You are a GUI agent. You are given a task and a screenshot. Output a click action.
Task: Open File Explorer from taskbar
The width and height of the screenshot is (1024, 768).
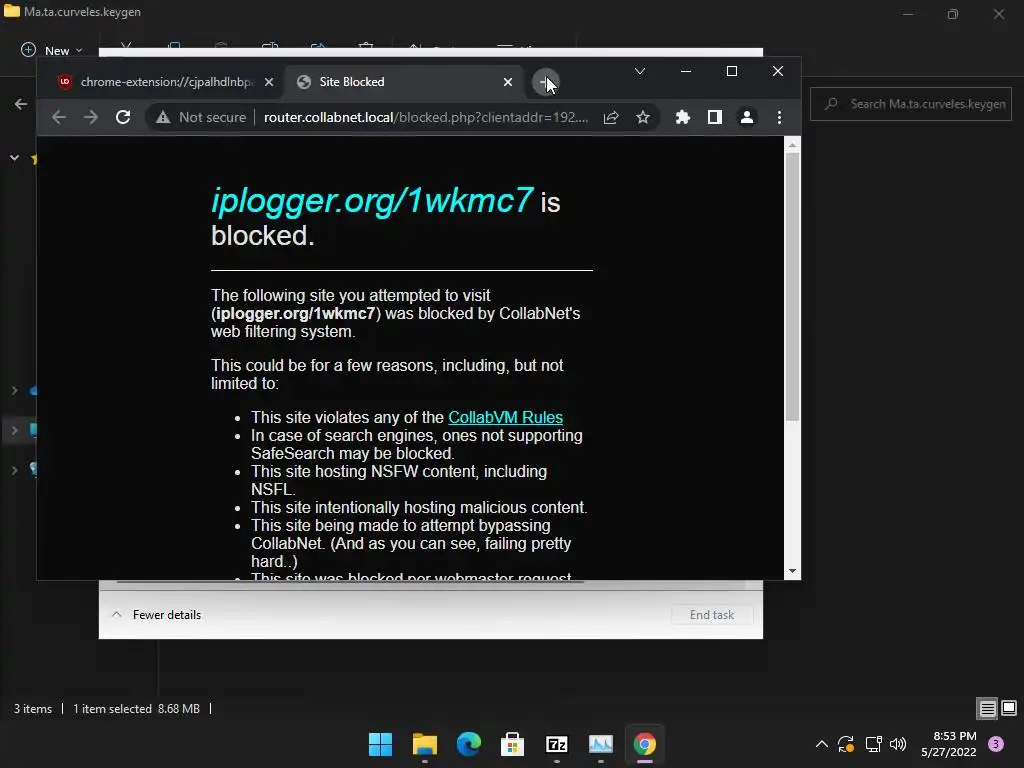(424, 744)
